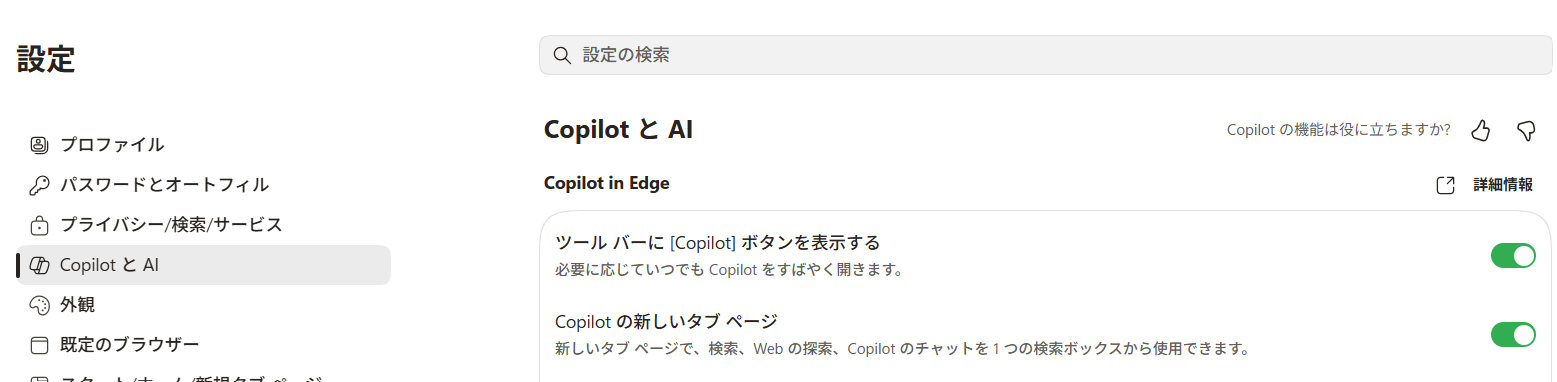Image resolution: width=1557 pixels, height=382 pixels.
Task: Open the 外観 settings section
Action: point(203,305)
